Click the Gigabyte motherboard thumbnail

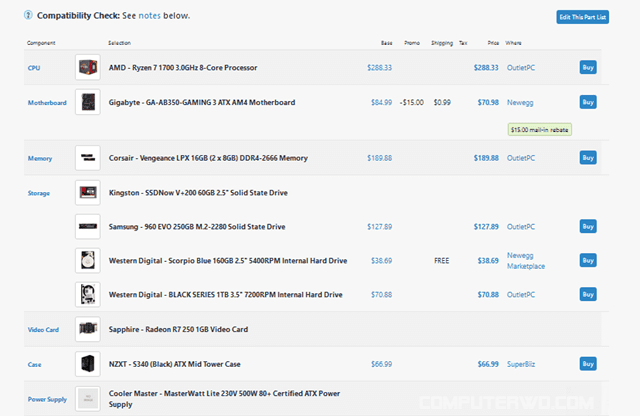tap(88, 102)
